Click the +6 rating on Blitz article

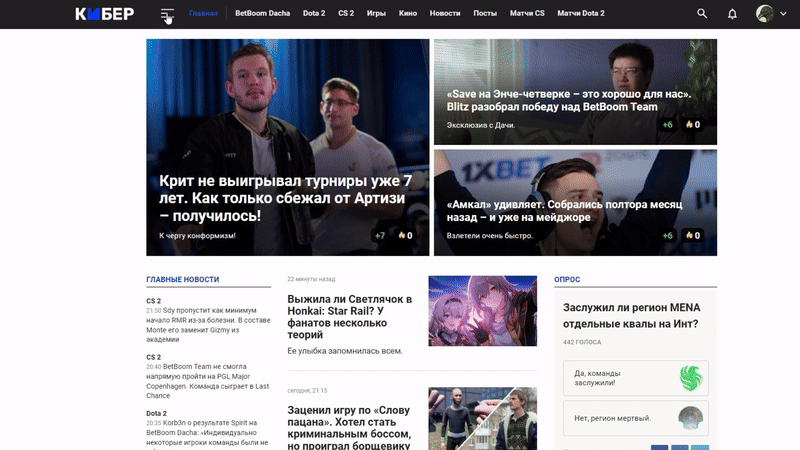click(x=667, y=124)
